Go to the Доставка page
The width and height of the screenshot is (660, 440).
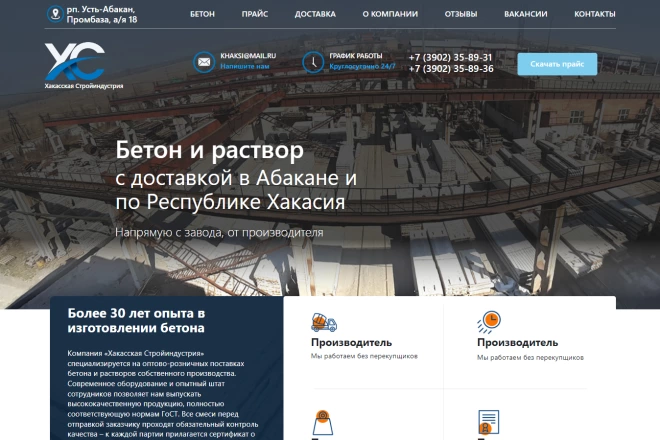point(315,15)
